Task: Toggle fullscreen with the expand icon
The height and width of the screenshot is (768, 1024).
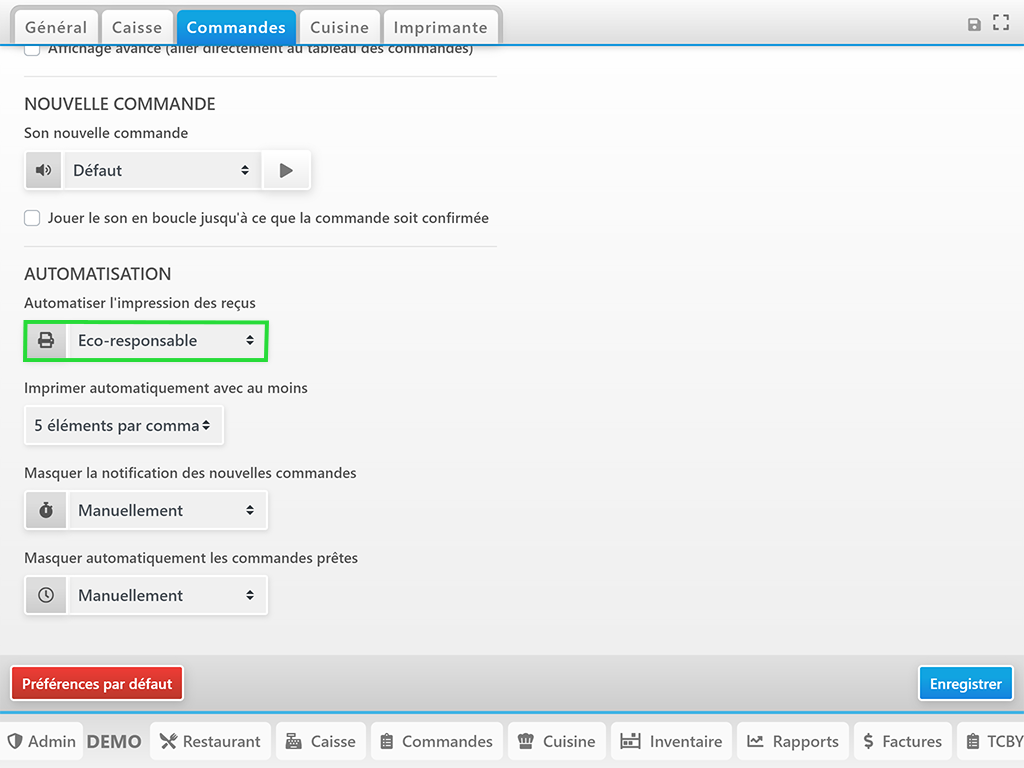Action: [1000, 23]
